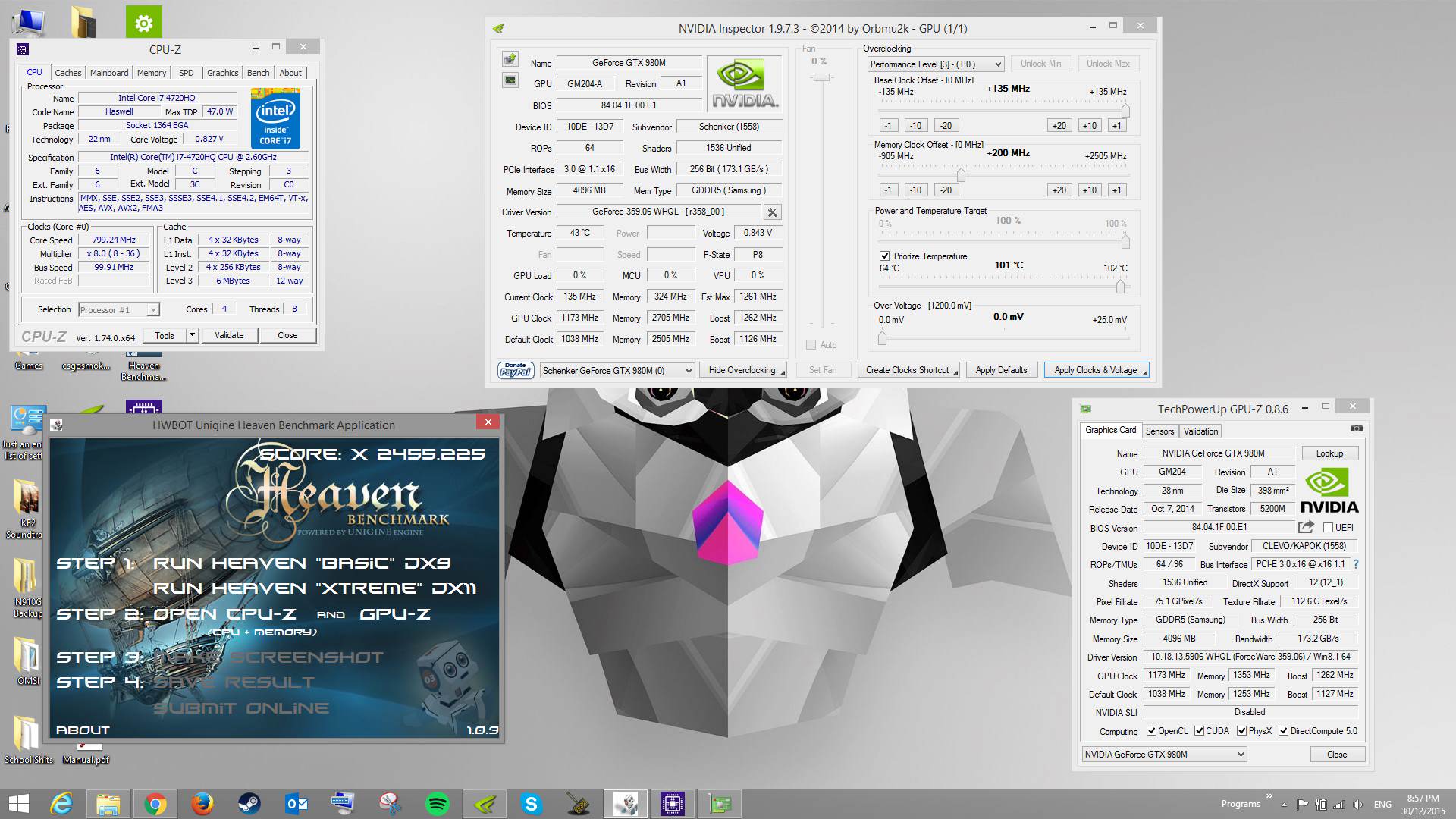Click the PayPal Donate icon in NVIDIA Inspector
The image size is (1456, 819).
516,370
